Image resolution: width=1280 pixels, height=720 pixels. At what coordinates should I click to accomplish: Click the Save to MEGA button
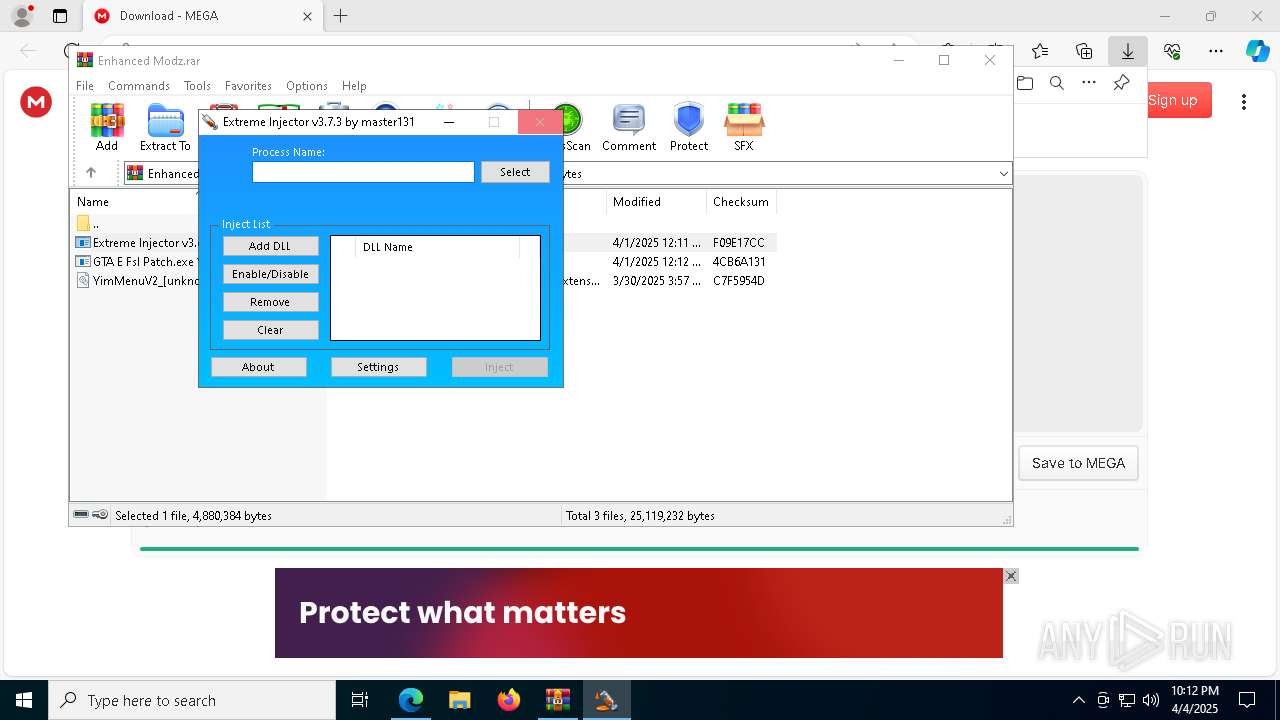1078,463
